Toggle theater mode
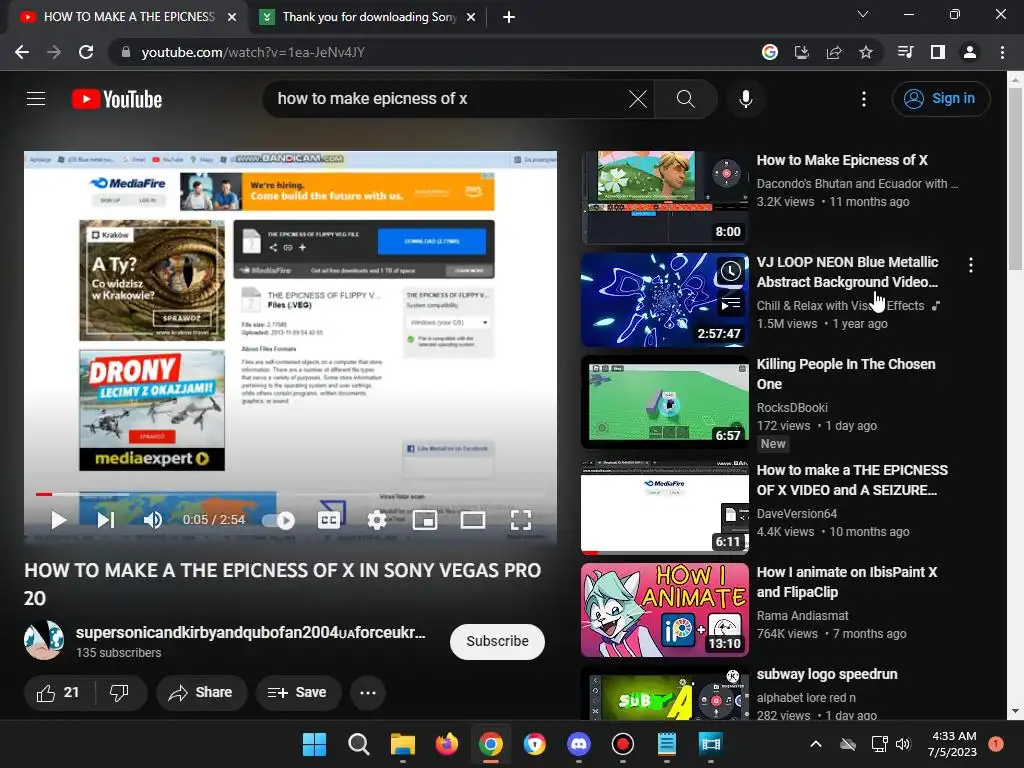 tap(472, 520)
